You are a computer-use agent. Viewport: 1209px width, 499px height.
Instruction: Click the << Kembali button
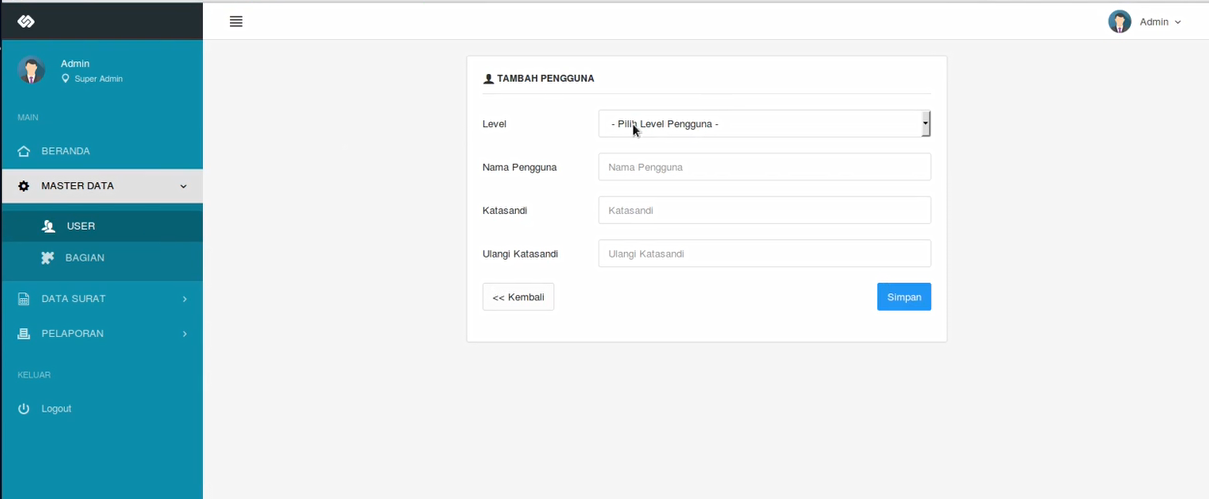click(x=518, y=297)
